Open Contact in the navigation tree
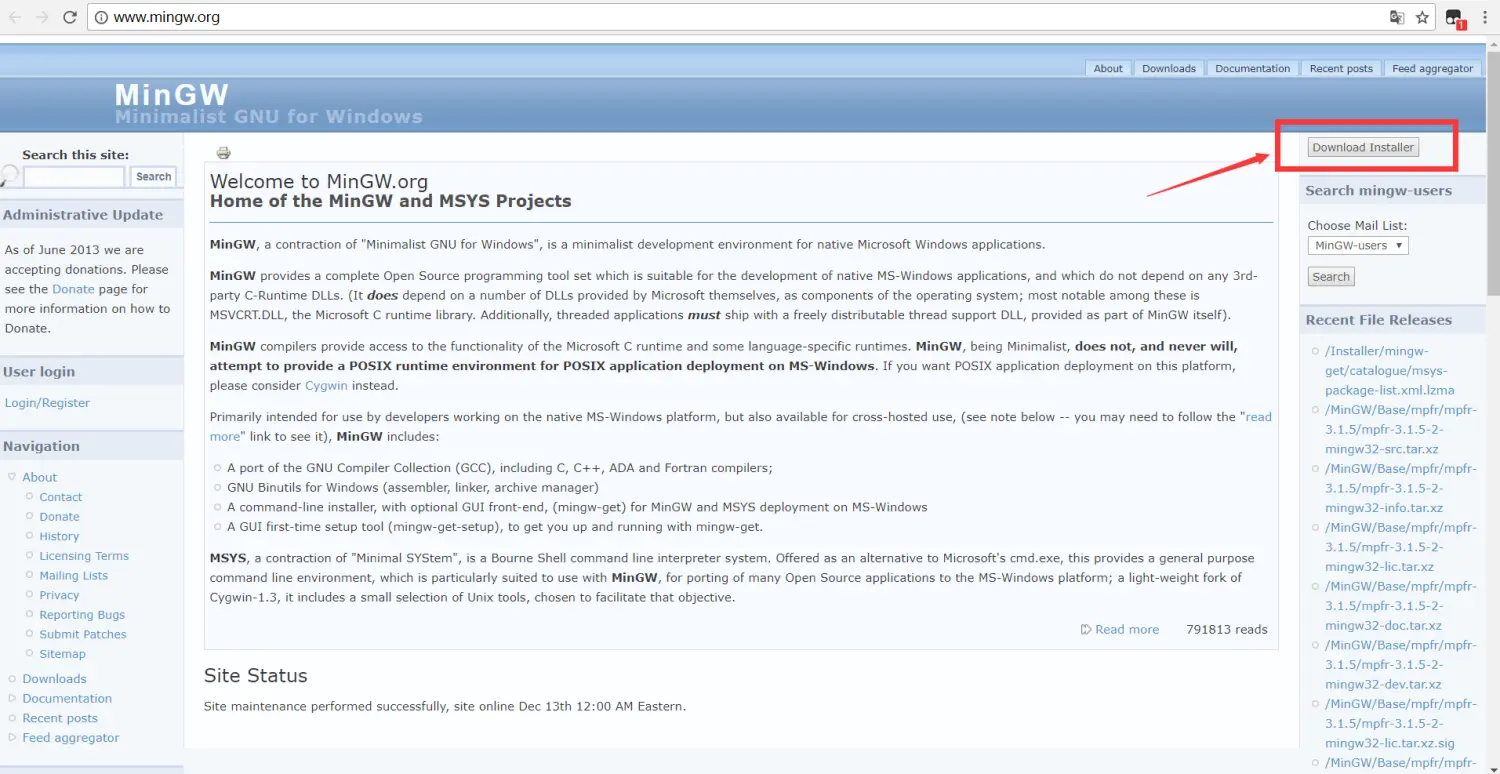The image size is (1500, 774). 61,497
